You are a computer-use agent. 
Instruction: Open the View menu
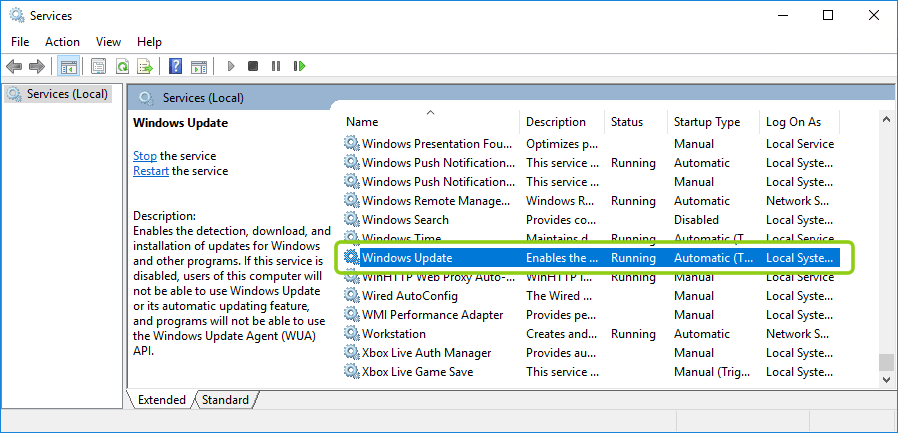coord(108,42)
